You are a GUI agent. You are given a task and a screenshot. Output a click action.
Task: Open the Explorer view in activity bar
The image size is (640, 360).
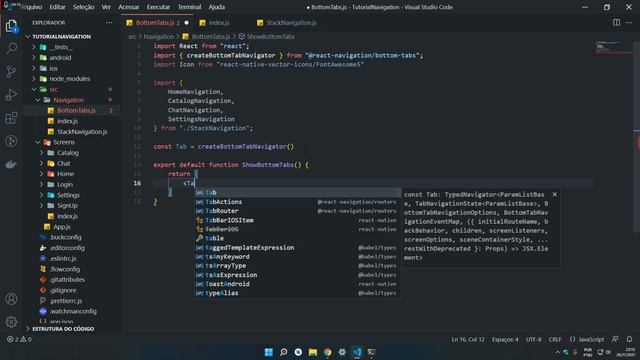[11, 26]
